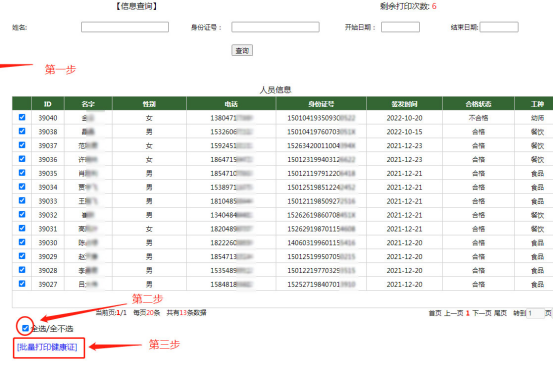
Task: Click the issue date in row 39032
Action: pos(404,215)
